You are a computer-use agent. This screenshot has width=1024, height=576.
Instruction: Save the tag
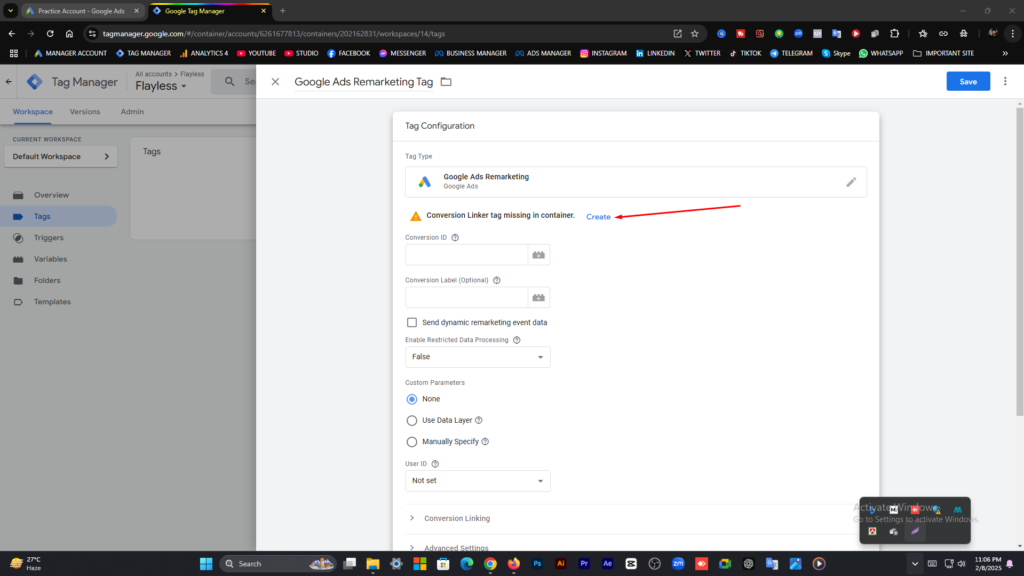click(x=968, y=82)
